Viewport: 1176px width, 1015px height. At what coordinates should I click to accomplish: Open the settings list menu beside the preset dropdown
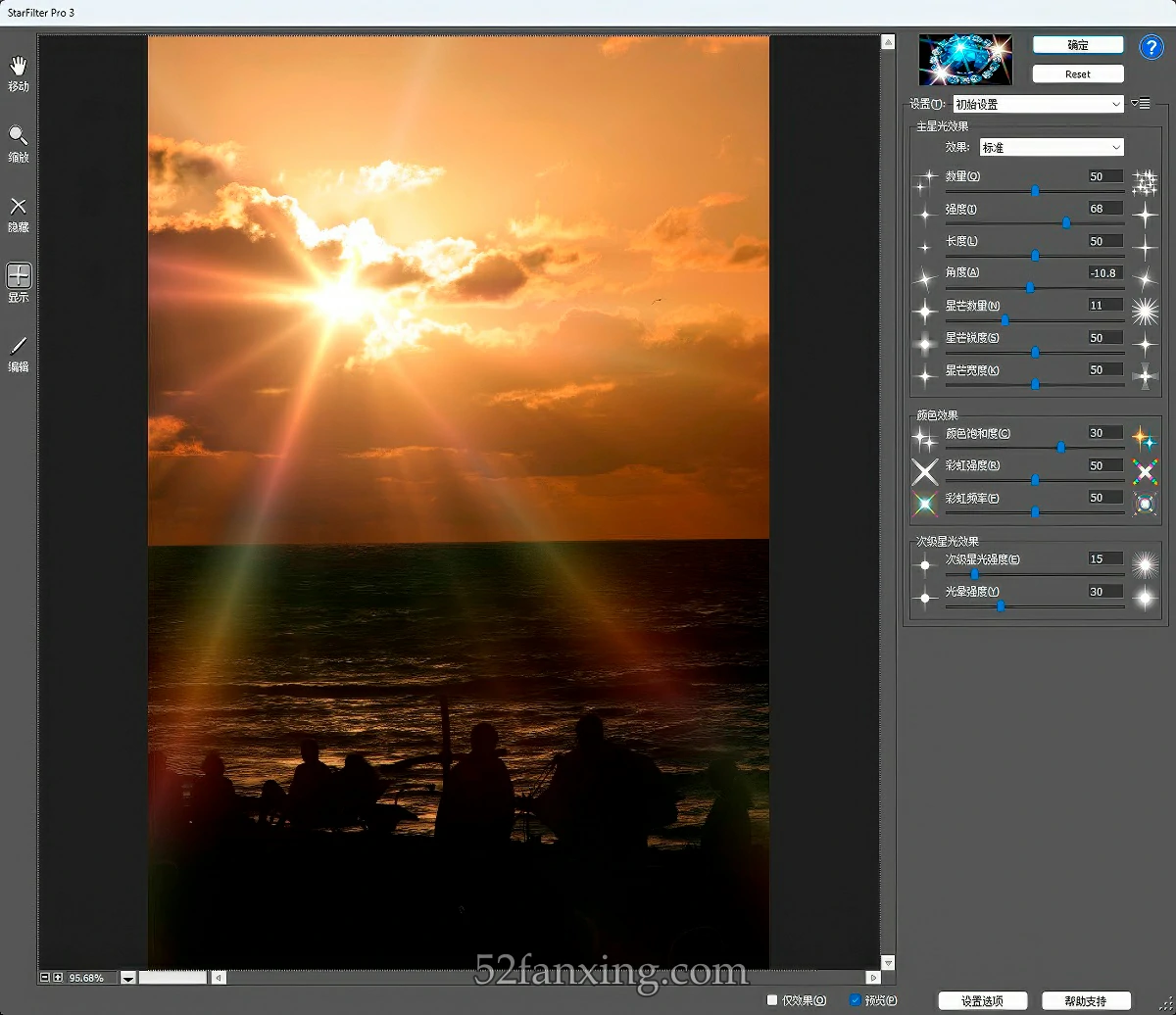click(1141, 104)
